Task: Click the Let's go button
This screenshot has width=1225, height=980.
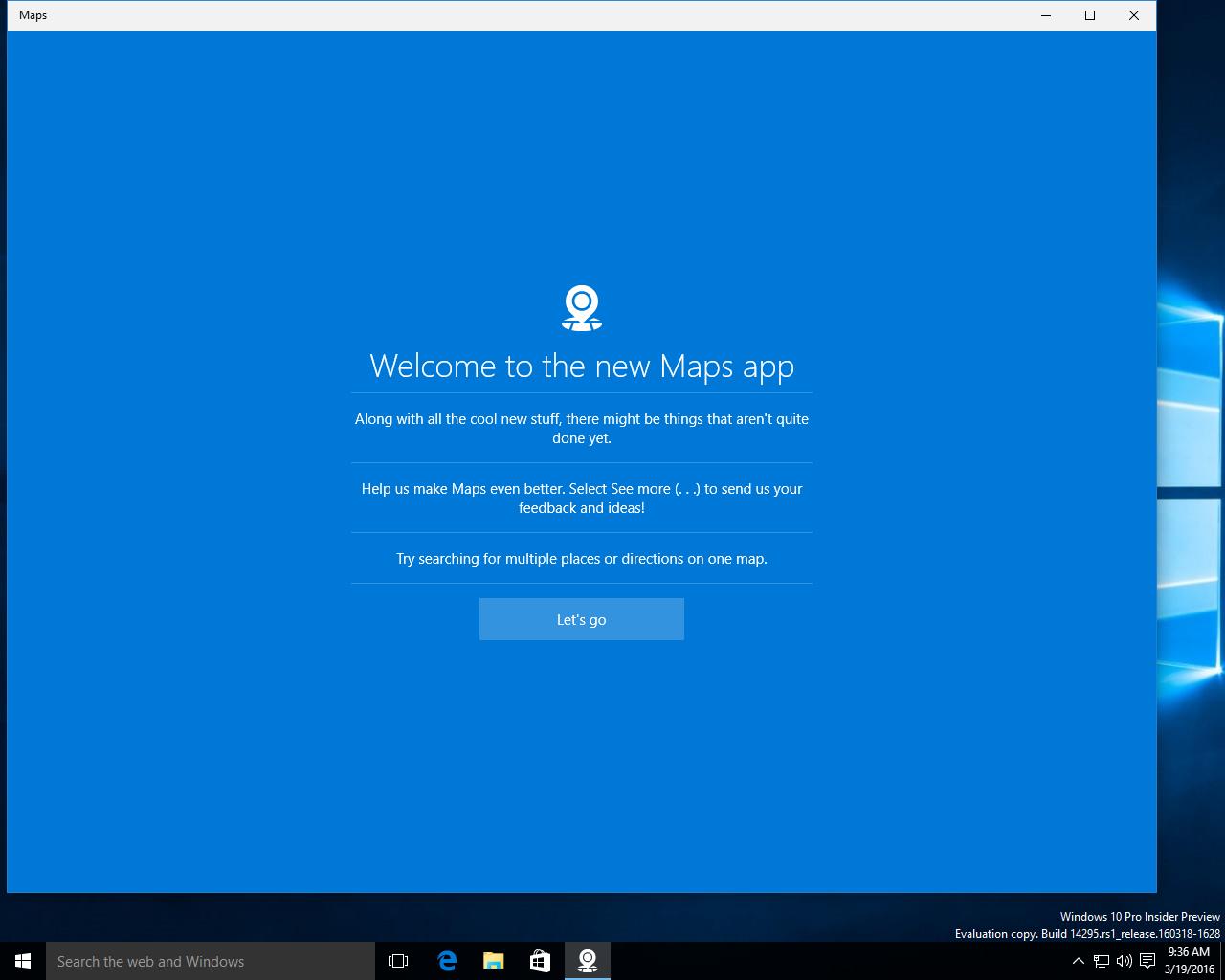Action: click(x=582, y=619)
